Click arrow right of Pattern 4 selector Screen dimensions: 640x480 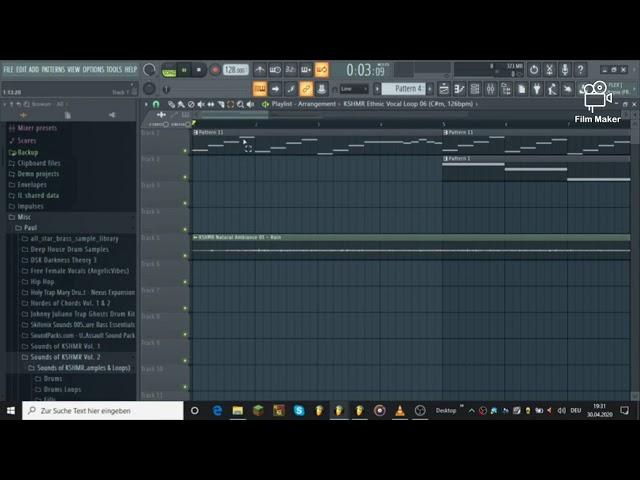[430, 89]
